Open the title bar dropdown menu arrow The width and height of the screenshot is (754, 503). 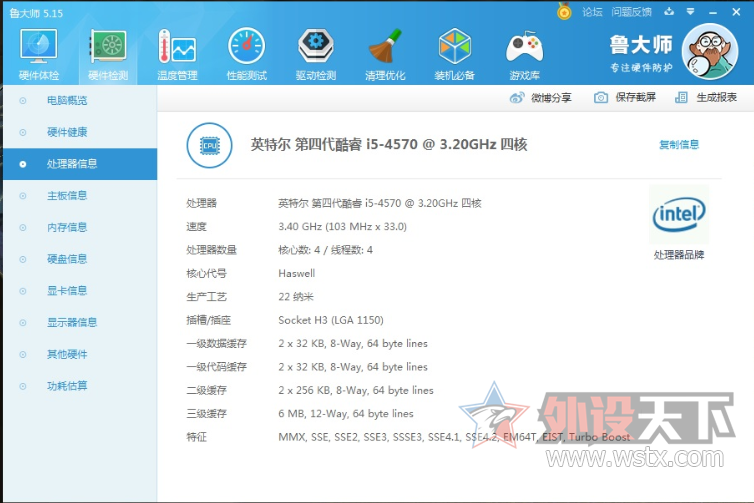(x=691, y=12)
